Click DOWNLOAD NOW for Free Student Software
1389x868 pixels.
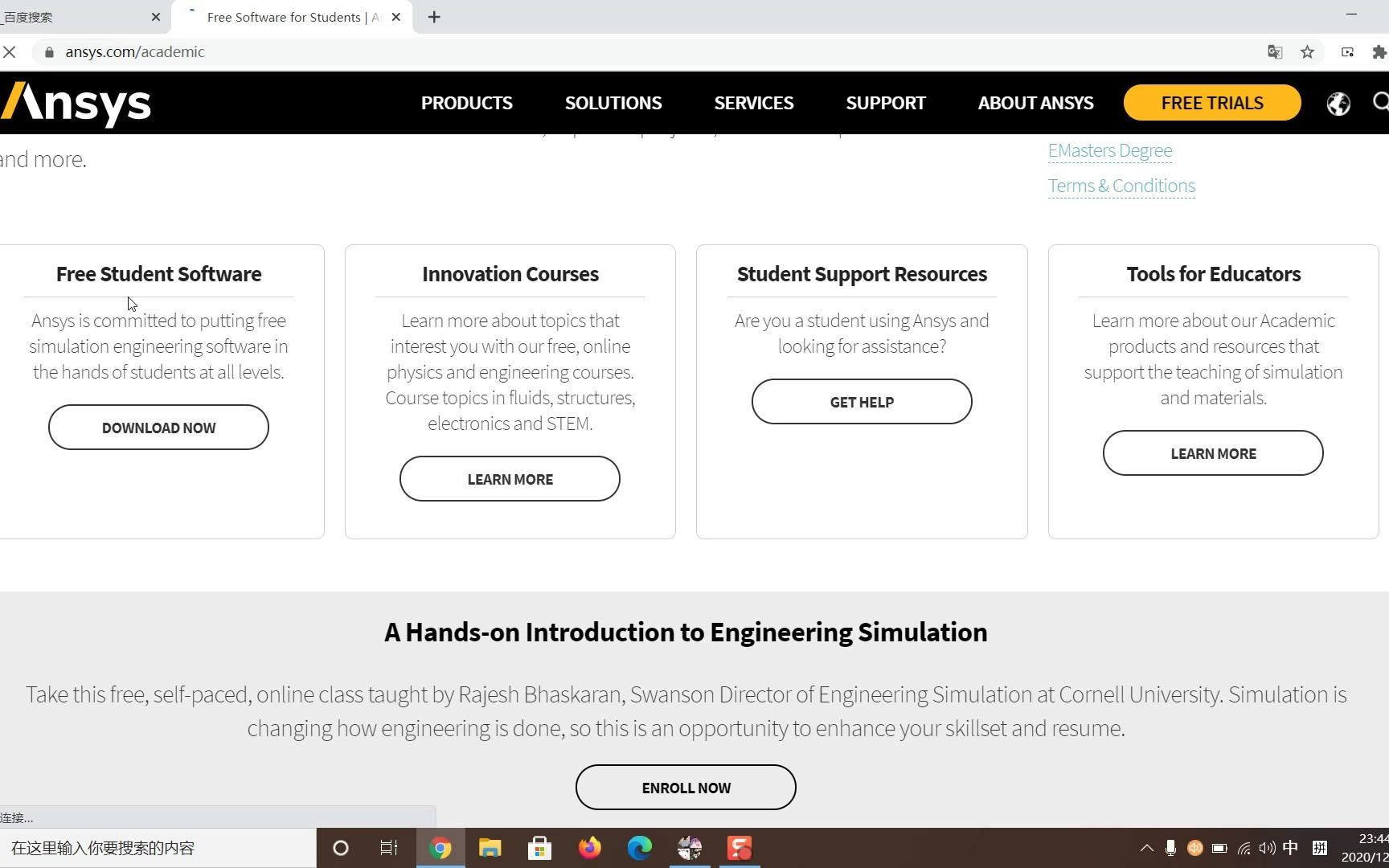pyautogui.click(x=158, y=428)
